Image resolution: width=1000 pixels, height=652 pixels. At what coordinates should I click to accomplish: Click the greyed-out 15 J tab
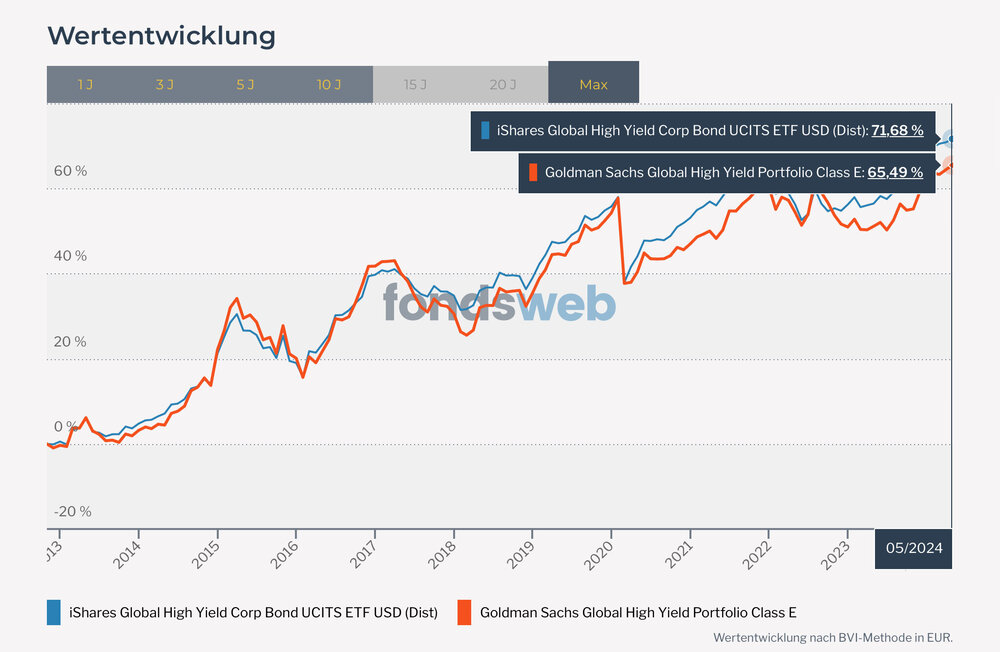click(415, 84)
